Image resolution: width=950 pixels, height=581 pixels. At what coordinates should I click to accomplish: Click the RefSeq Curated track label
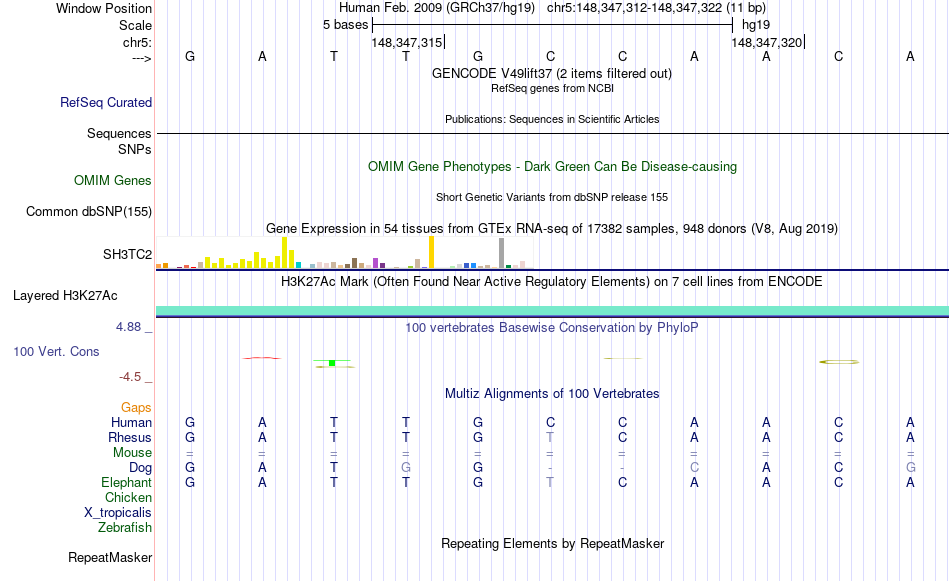click(105, 102)
